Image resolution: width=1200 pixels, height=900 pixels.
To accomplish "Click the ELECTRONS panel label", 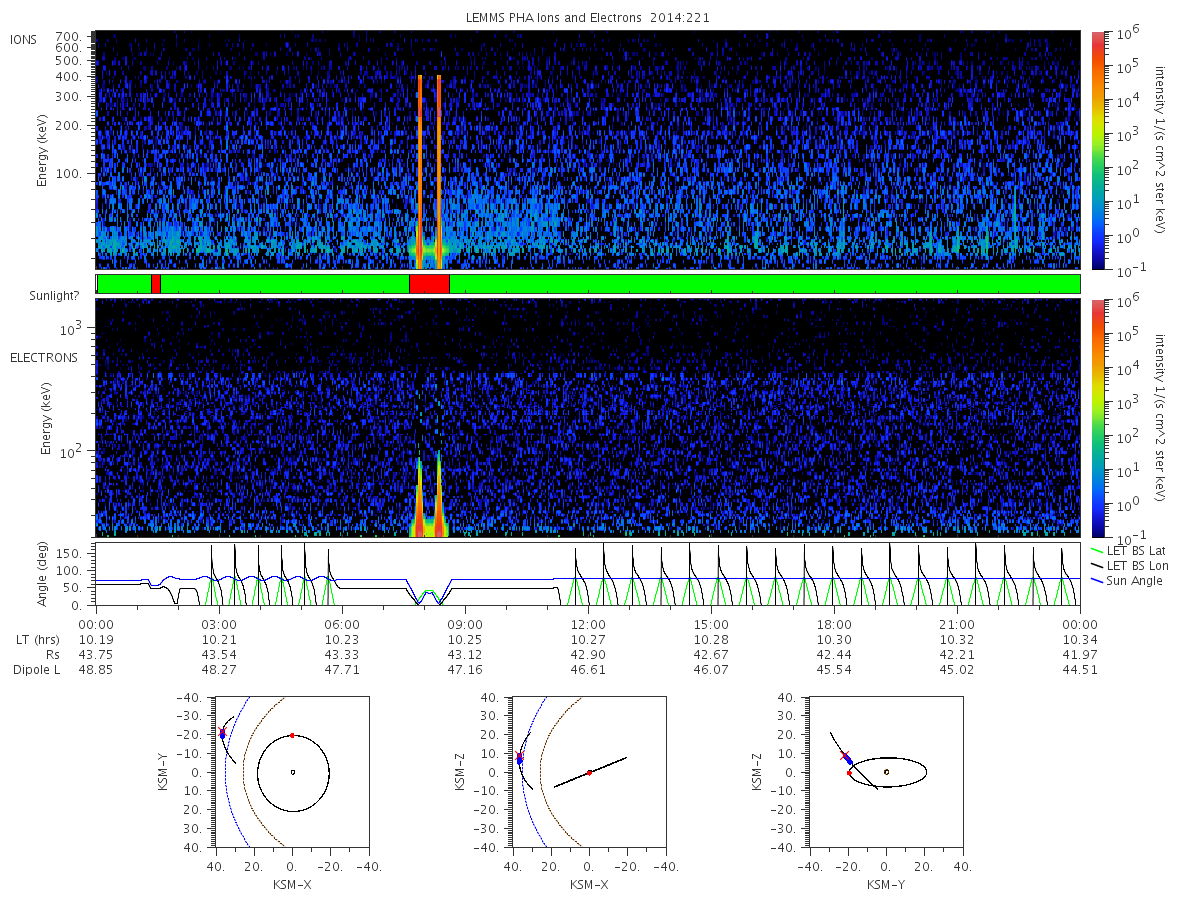I will coord(43,357).
